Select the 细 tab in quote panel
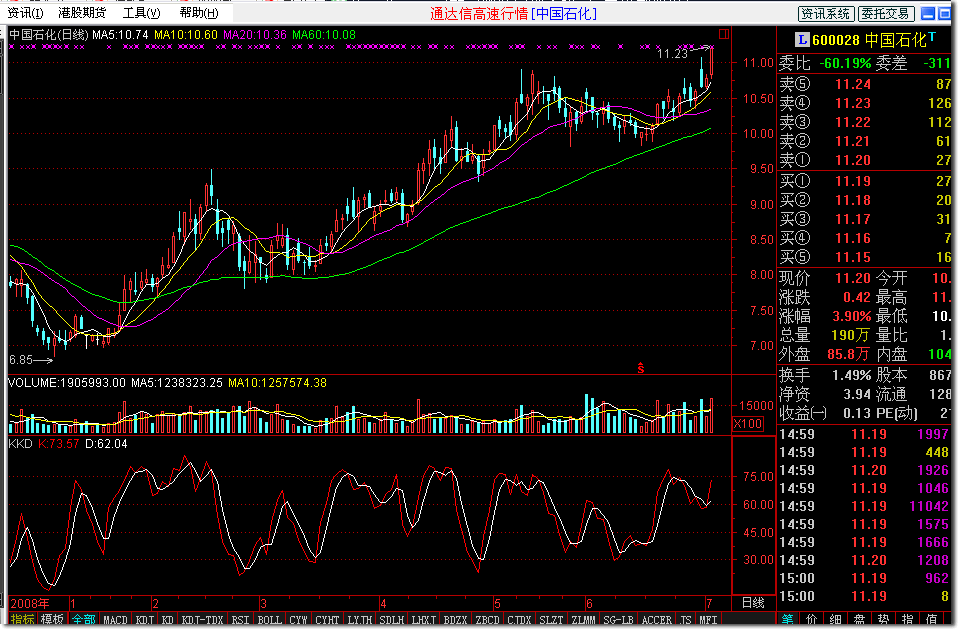This screenshot has width=961, height=631. coord(835,619)
